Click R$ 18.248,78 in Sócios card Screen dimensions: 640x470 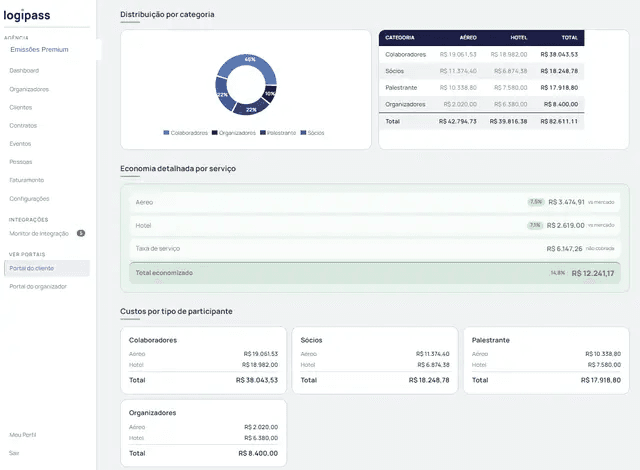429,380
